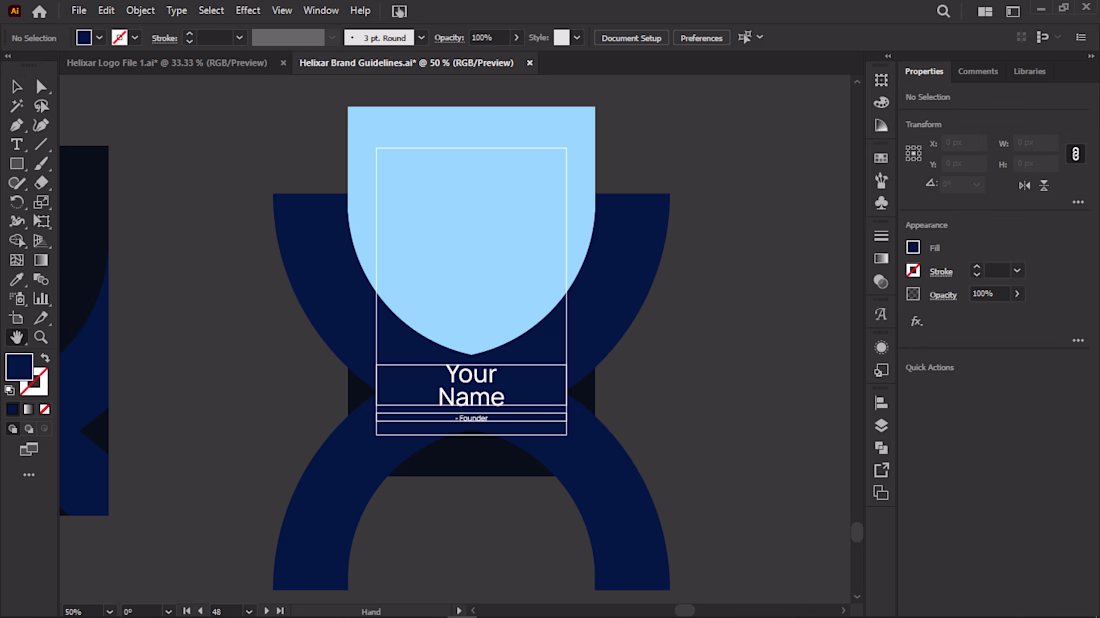Click the Document Setup button

(631, 38)
